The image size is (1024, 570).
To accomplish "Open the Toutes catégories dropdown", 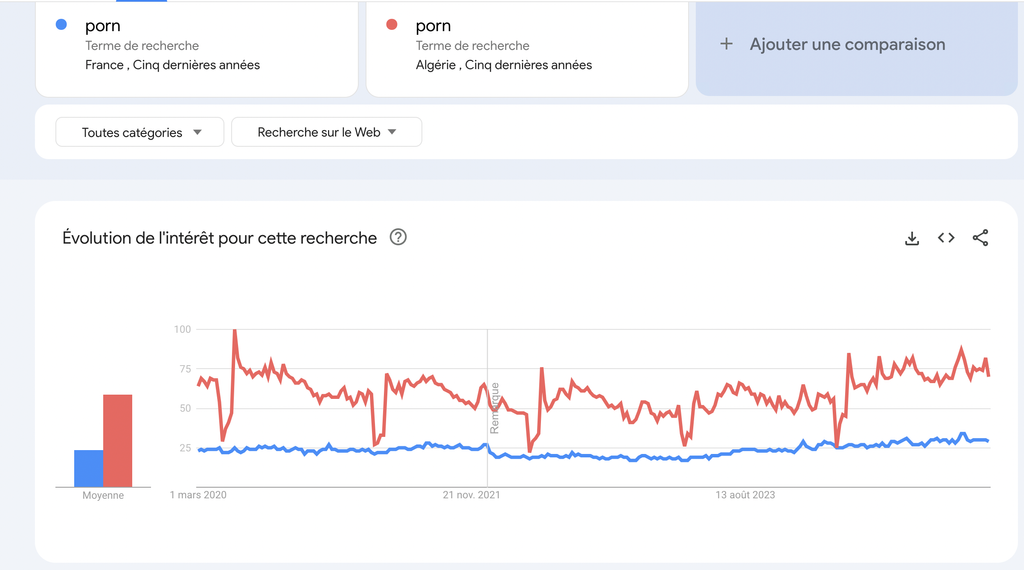I will coord(140,132).
